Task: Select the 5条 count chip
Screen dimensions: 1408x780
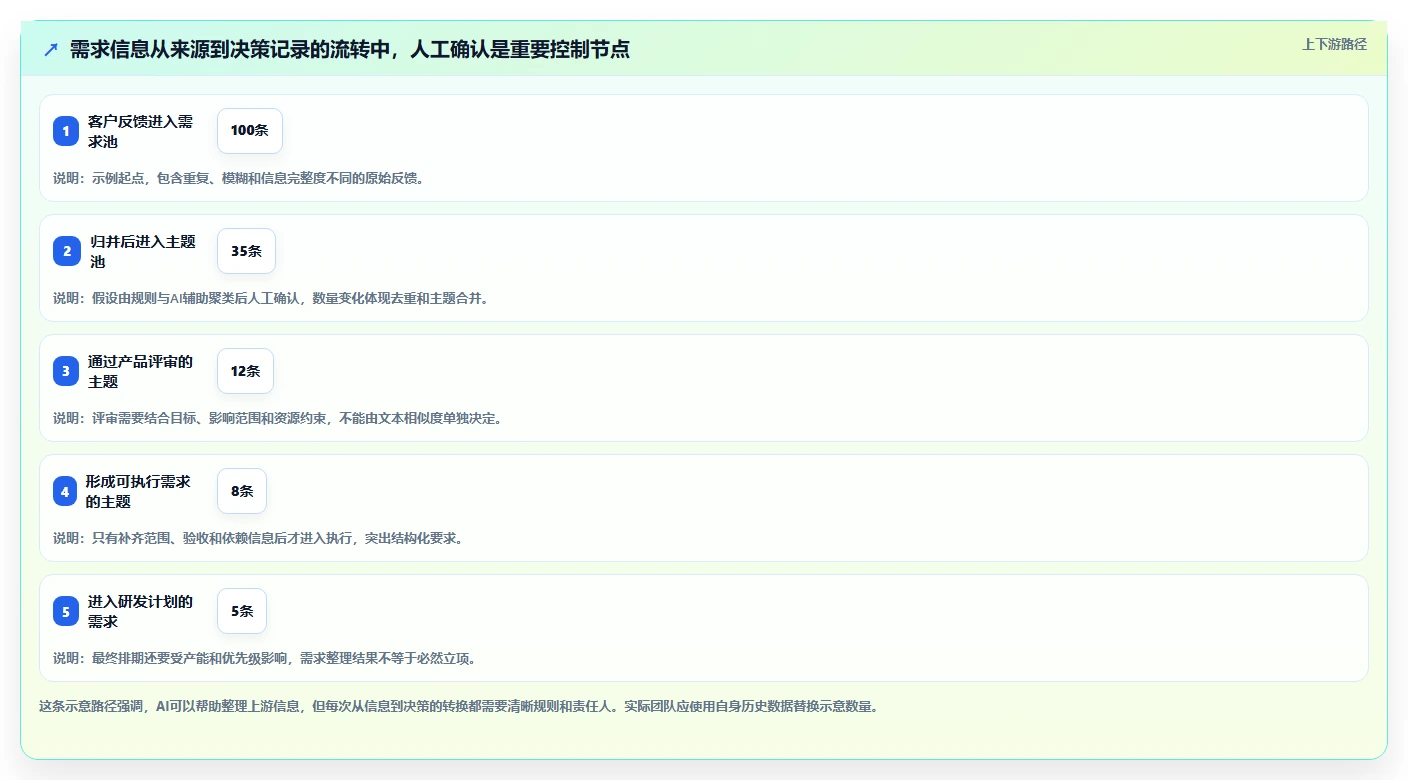Action: [242, 611]
